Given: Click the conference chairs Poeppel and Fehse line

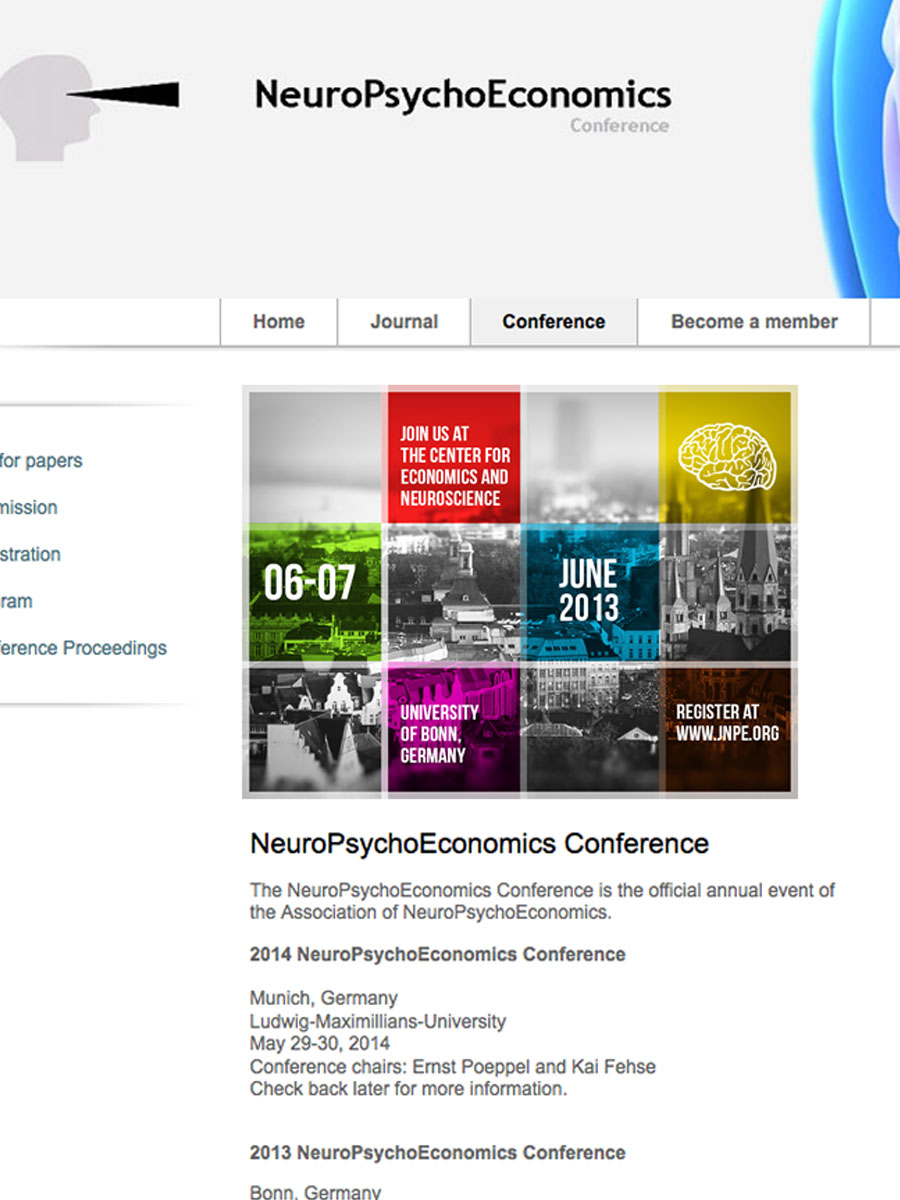Looking at the screenshot, I should click(x=453, y=1067).
